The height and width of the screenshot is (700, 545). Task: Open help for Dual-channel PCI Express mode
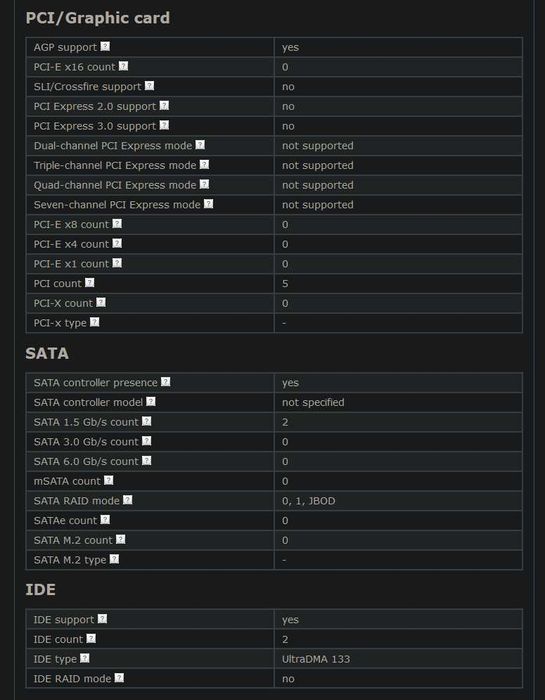[200, 145]
